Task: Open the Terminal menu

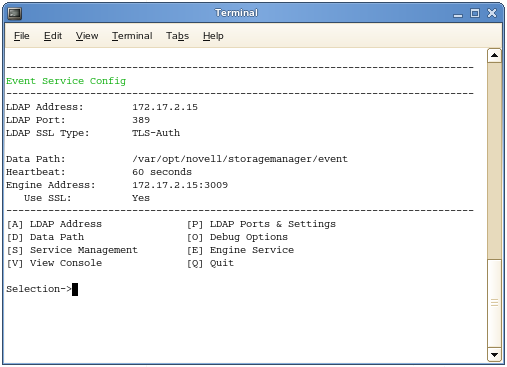Action: [132, 36]
